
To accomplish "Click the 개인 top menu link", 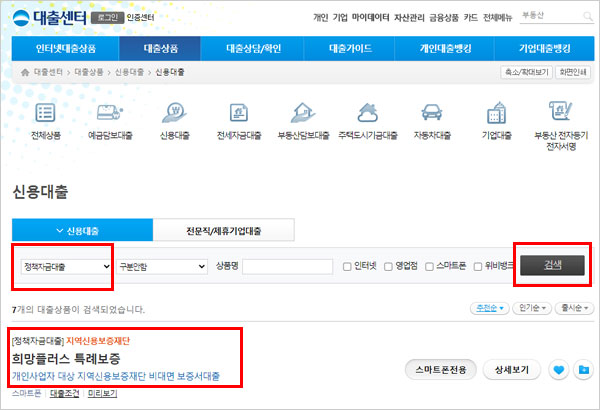I will click(x=321, y=18).
